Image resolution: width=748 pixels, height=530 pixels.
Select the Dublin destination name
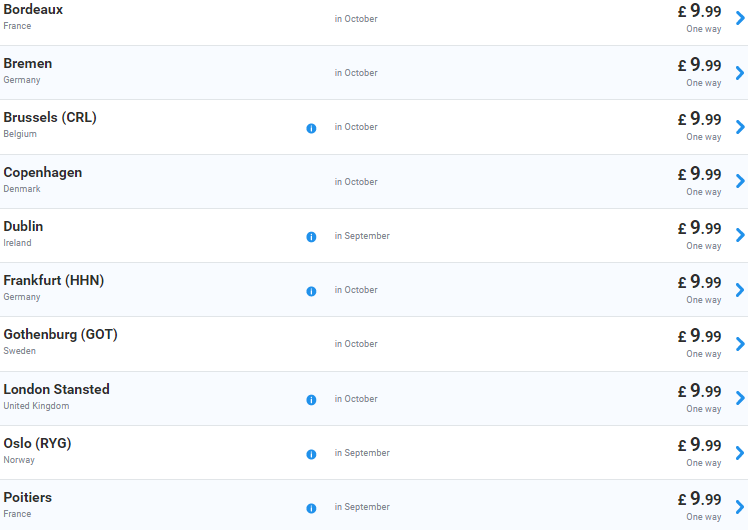[23, 226]
